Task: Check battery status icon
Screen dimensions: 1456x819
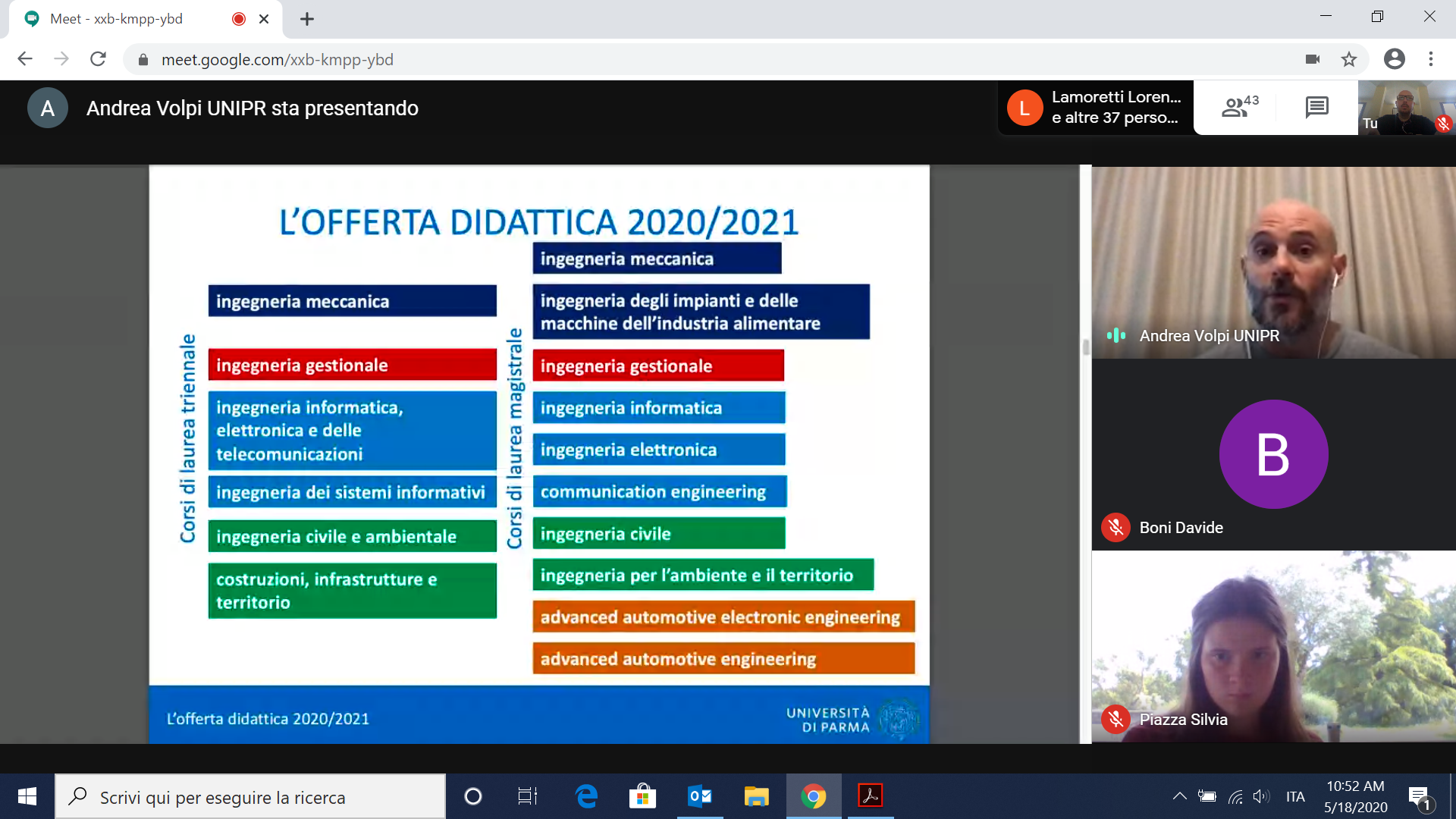Action: (x=1207, y=796)
